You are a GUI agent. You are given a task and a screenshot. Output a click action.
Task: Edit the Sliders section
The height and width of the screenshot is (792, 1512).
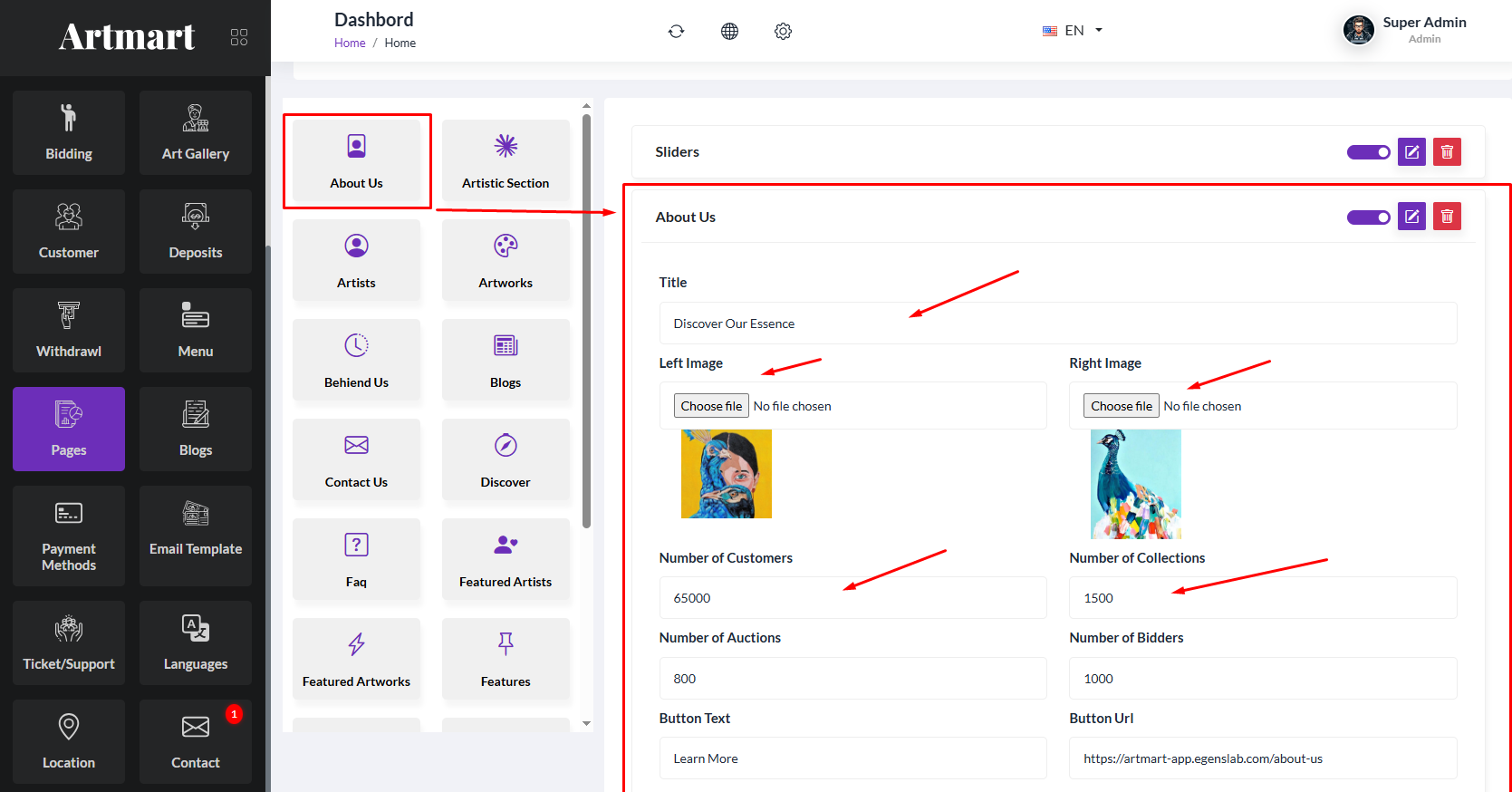point(1411,152)
